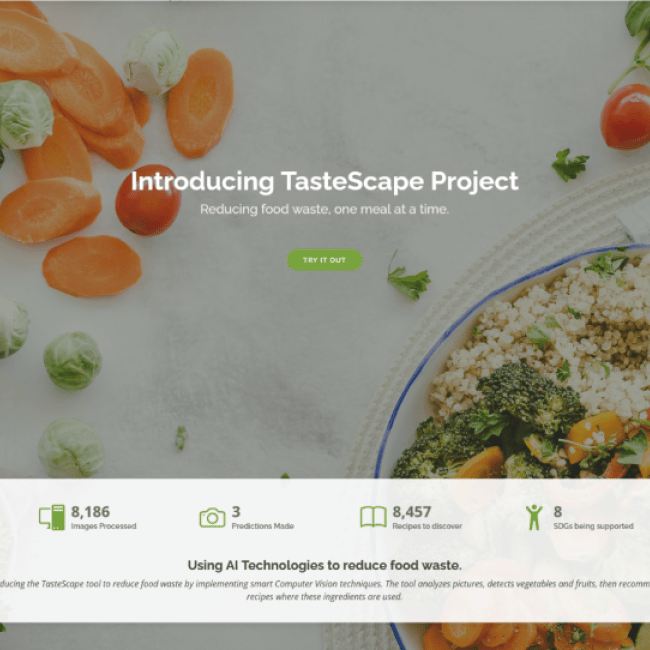Click the Reducing food waste tagline

[x=325, y=209]
